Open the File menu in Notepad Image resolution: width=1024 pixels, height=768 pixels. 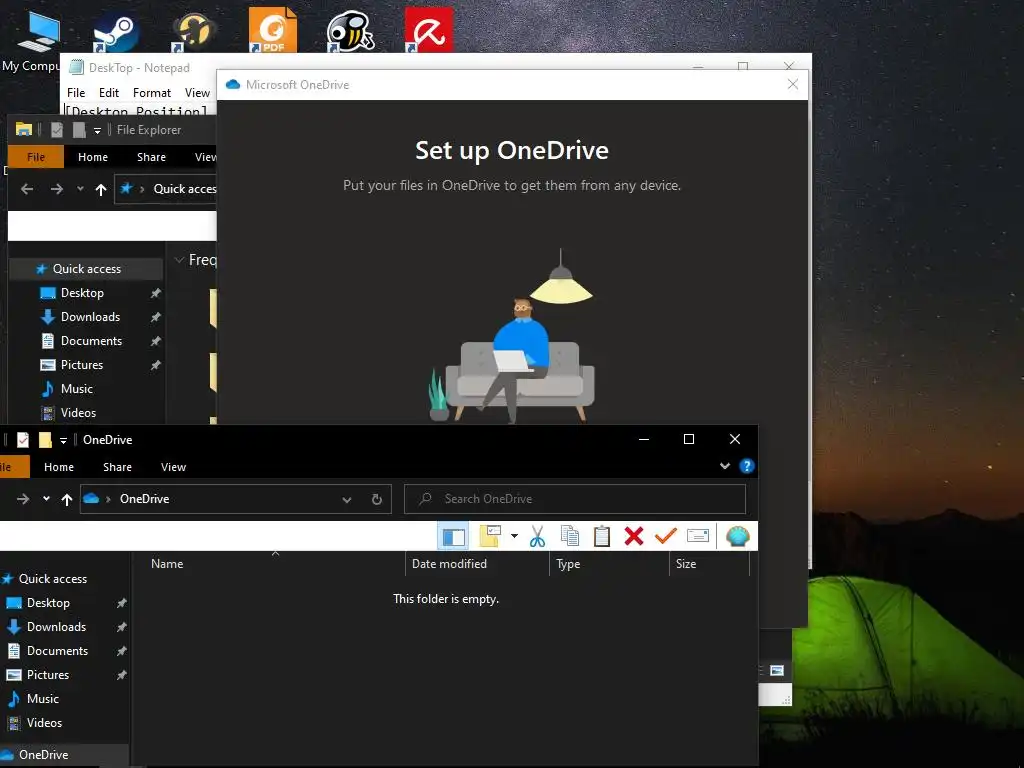[x=76, y=93]
